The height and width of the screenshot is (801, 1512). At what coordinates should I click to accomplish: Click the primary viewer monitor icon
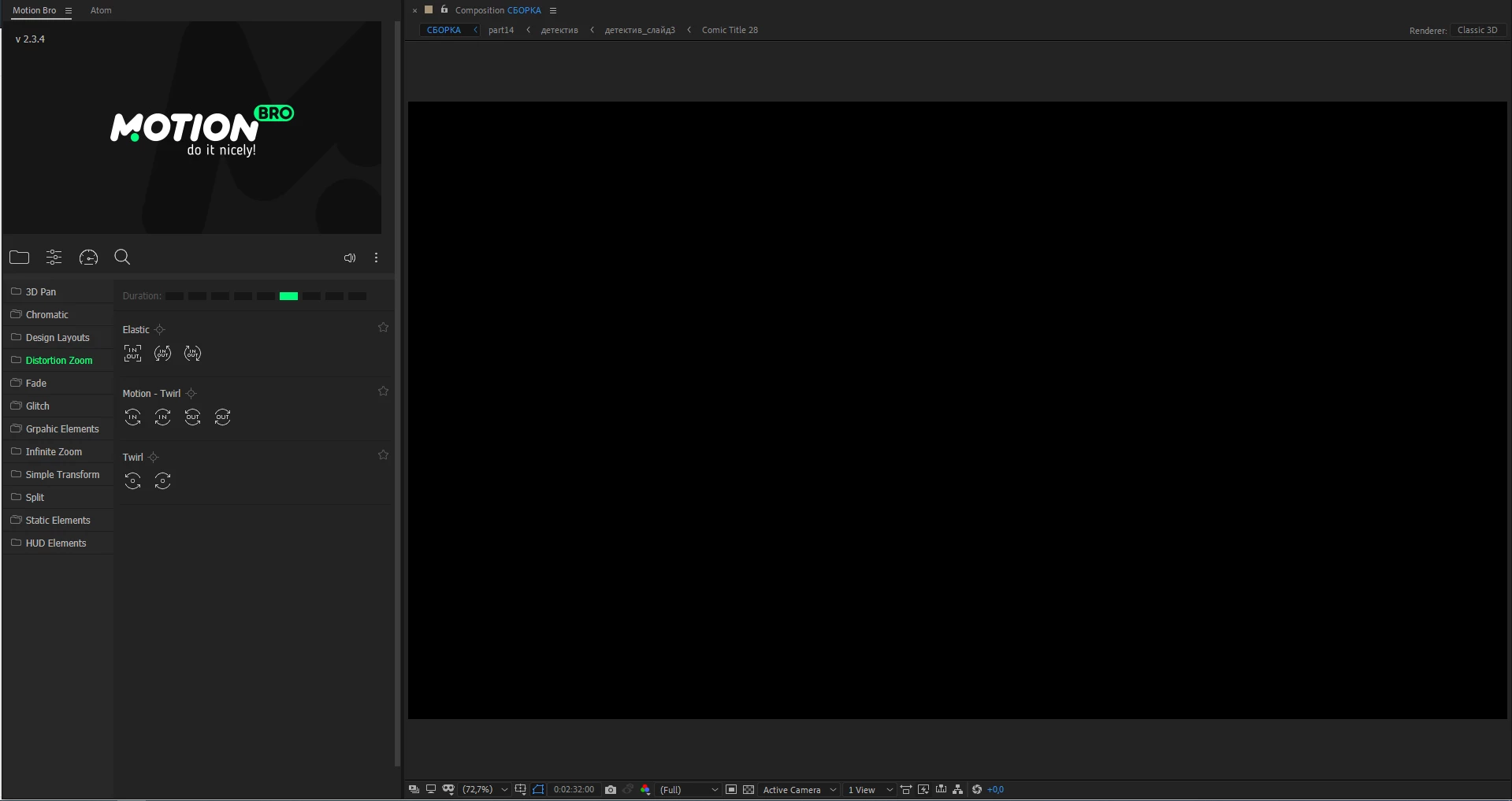coord(431,789)
